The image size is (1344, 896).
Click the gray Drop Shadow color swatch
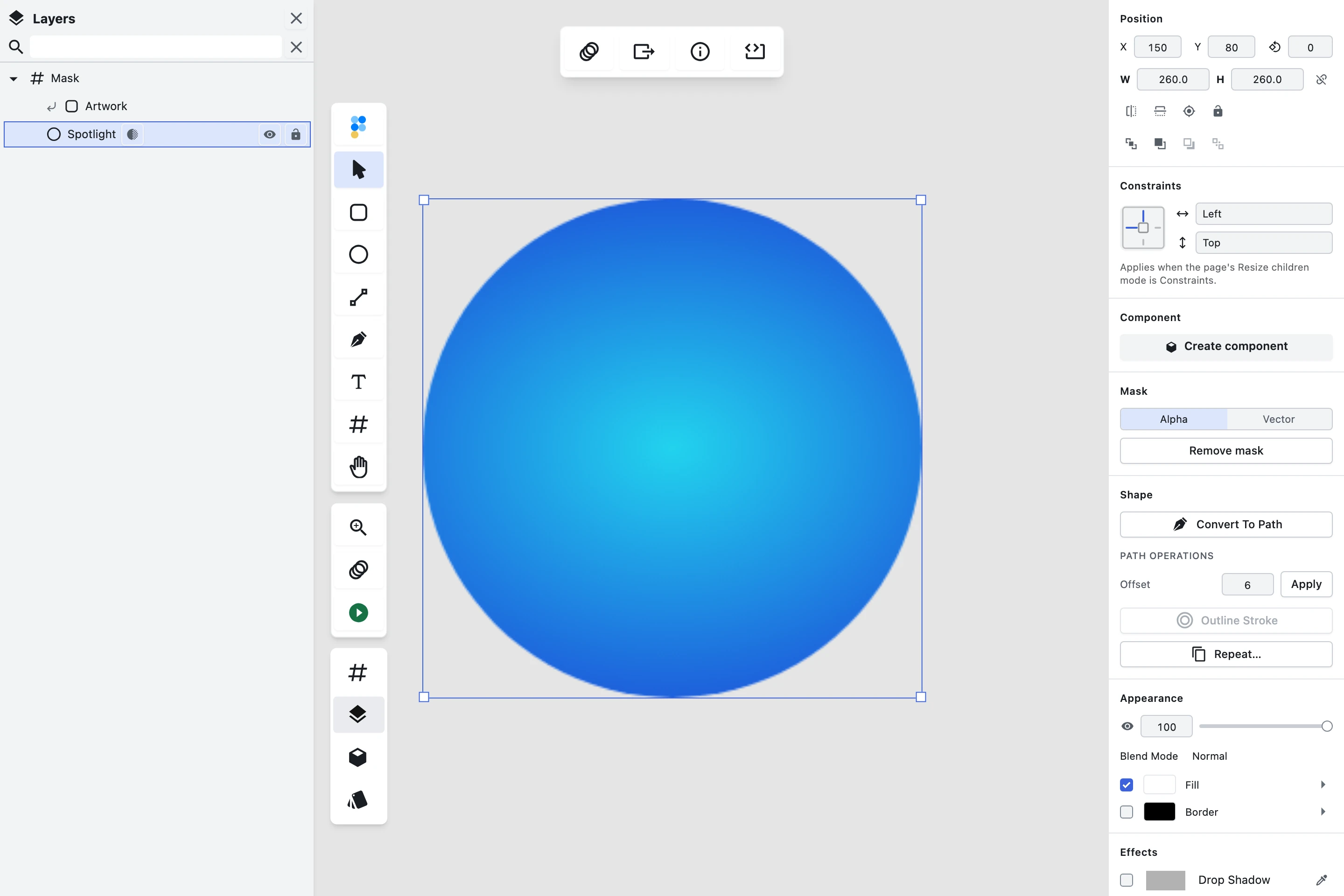point(1165,880)
